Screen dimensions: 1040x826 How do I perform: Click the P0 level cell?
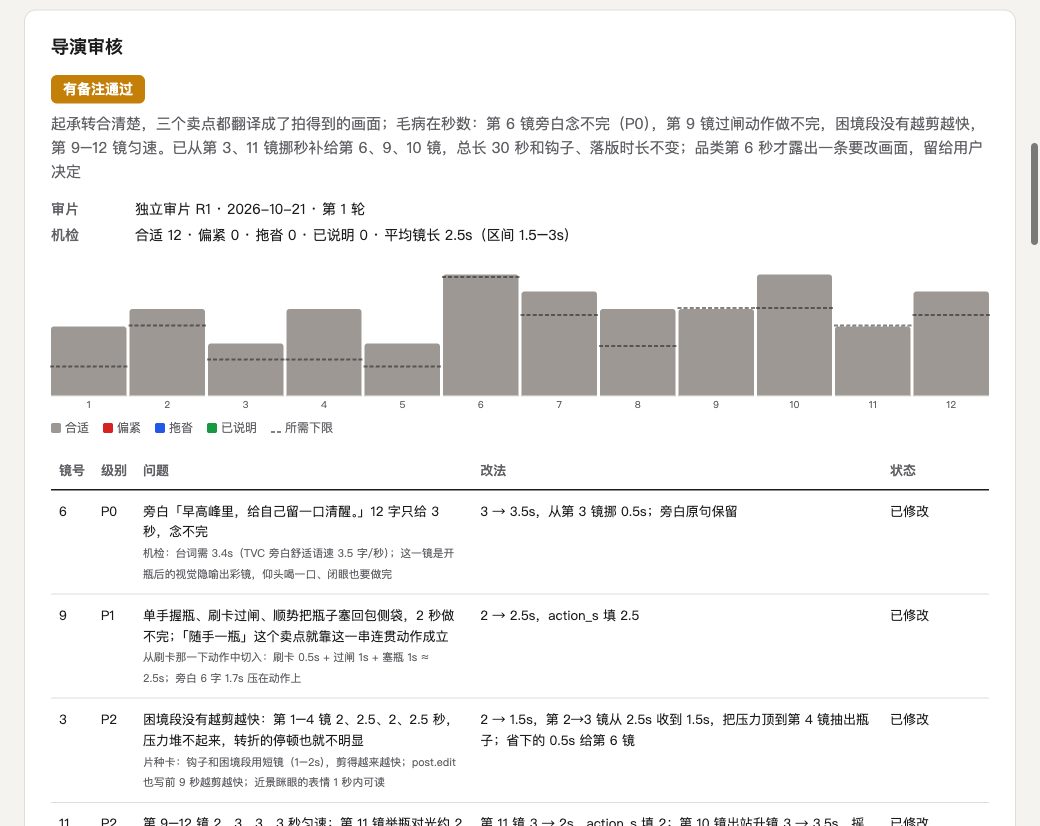(109, 512)
